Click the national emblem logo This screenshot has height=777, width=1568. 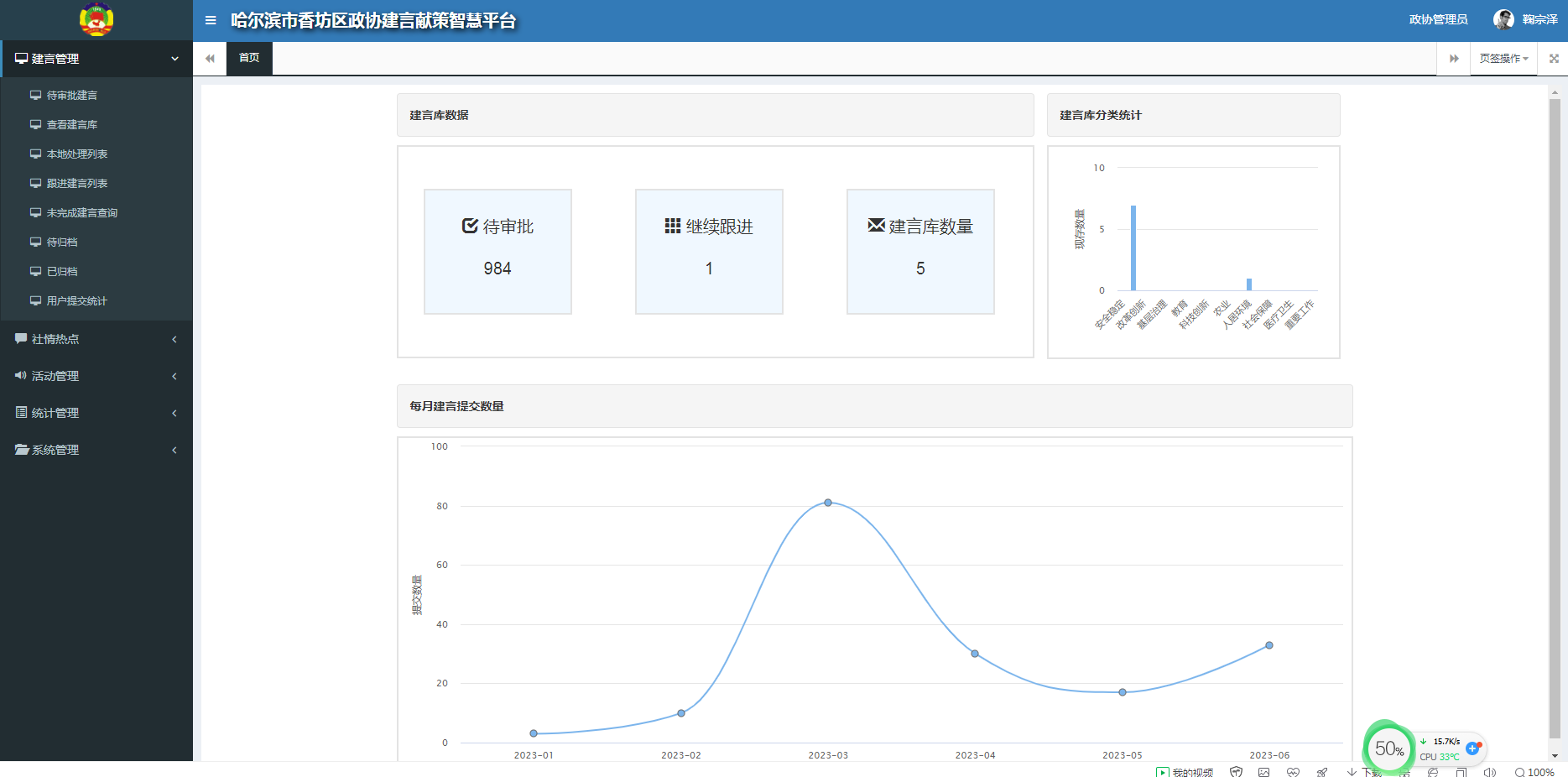(x=96, y=20)
